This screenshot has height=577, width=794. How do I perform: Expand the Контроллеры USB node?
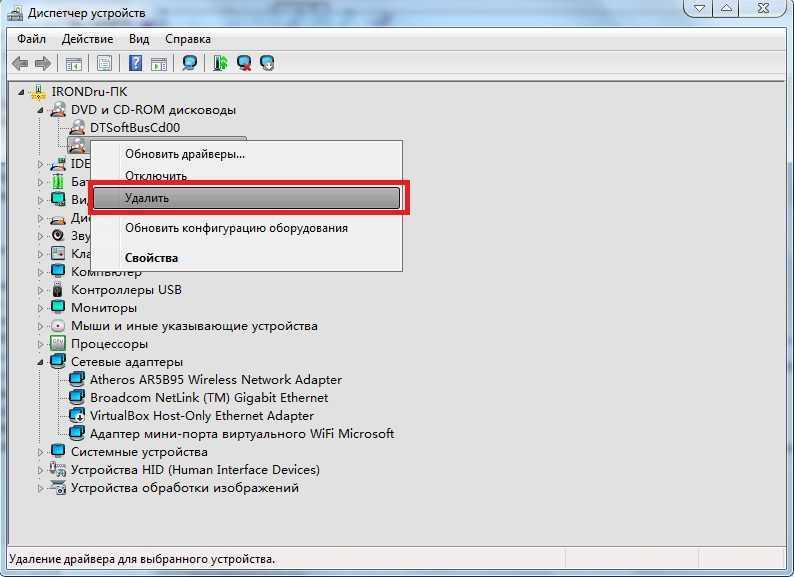click(40, 290)
